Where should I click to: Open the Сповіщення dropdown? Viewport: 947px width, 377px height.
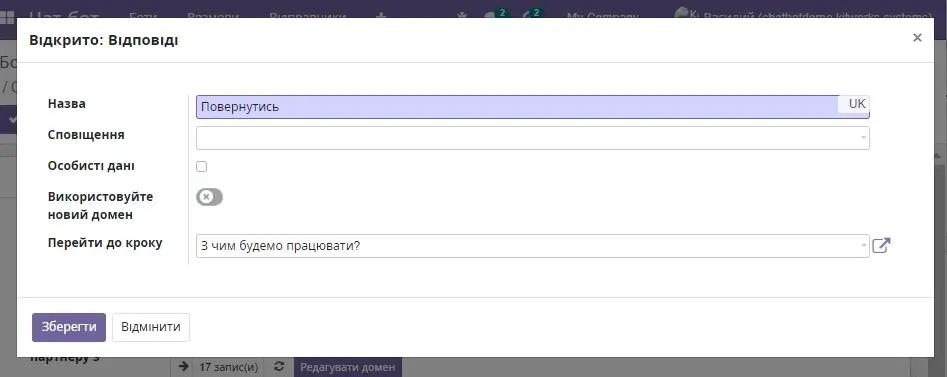(x=532, y=138)
